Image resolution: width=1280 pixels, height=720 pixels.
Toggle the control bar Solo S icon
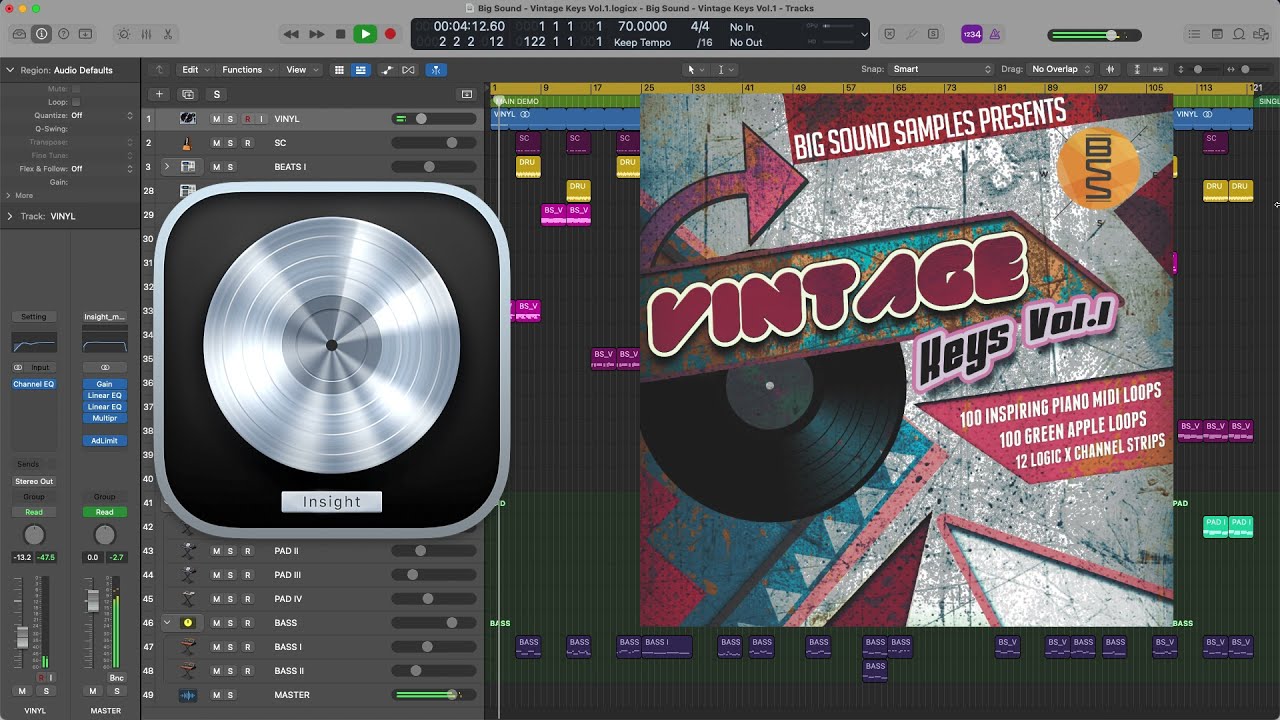click(933, 34)
